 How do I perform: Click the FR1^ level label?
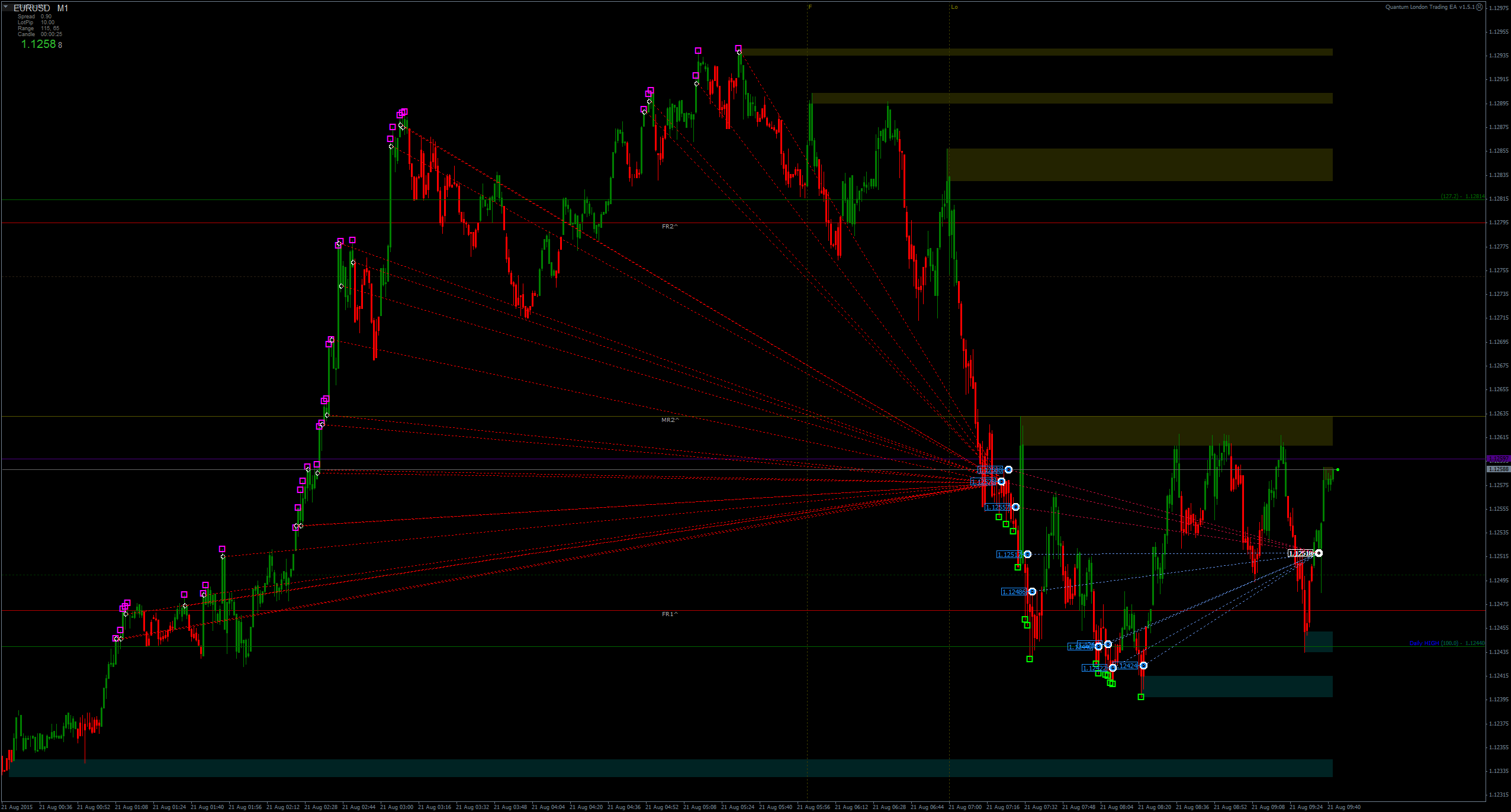[x=670, y=614]
